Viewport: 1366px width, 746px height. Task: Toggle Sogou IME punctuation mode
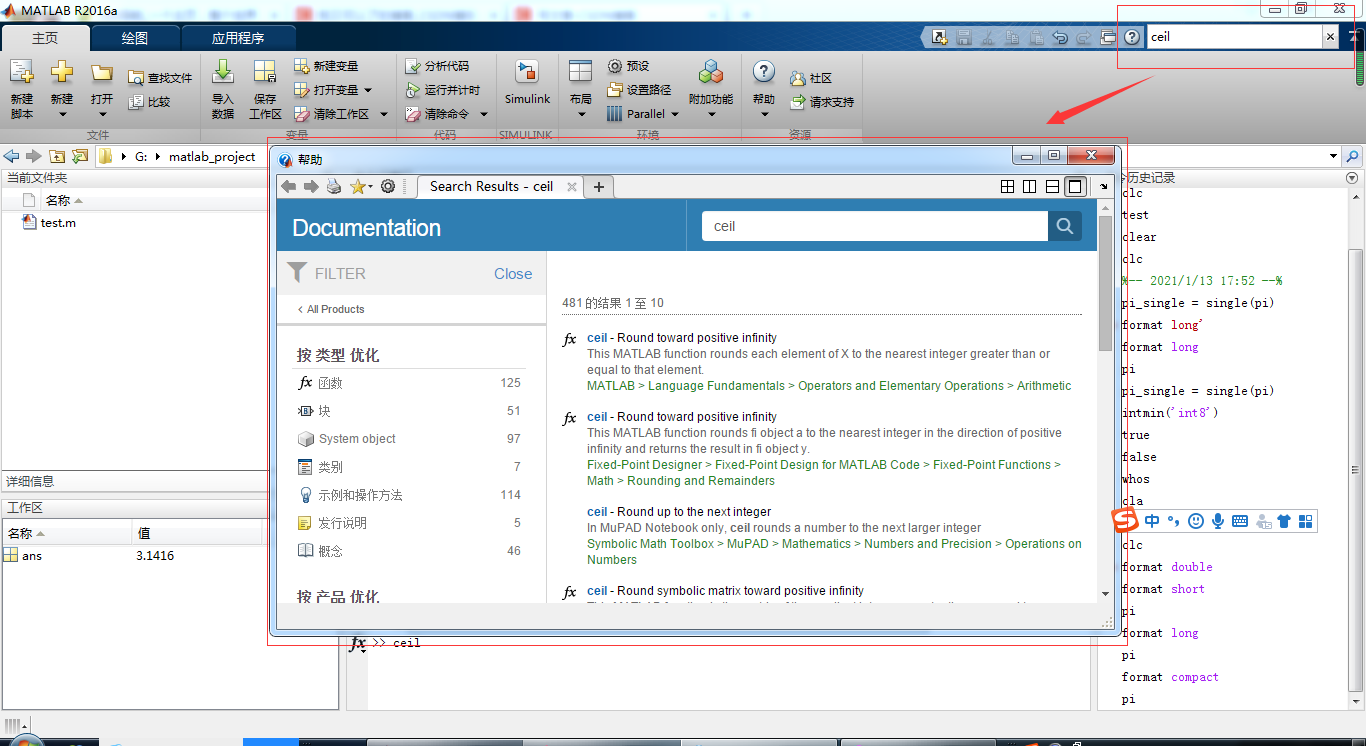click(1174, 521)
